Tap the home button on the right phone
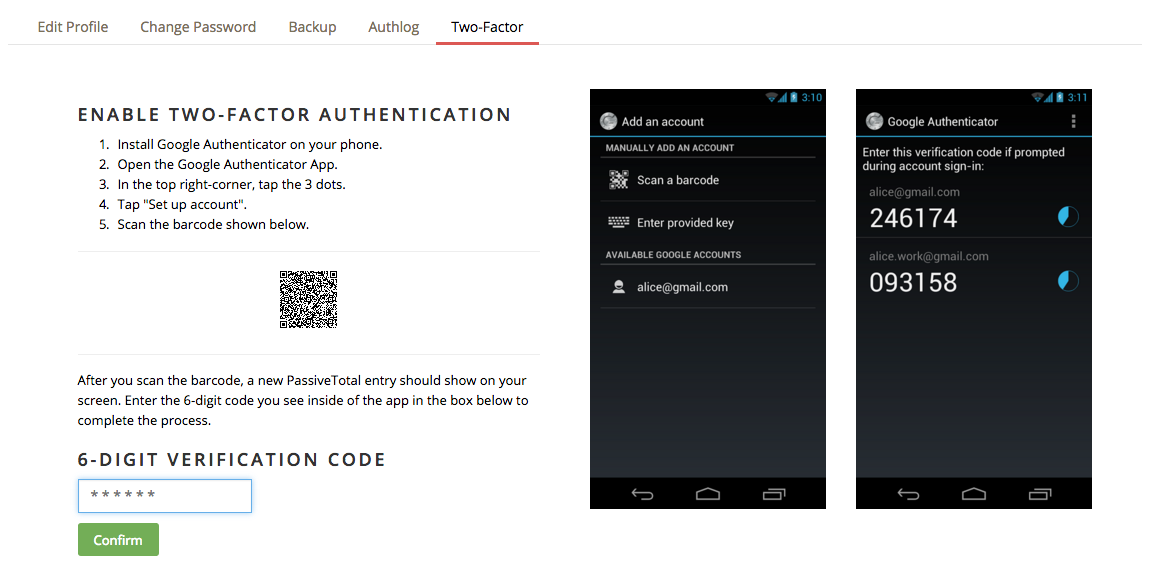 pyautogui.click(x=974, y=494)
